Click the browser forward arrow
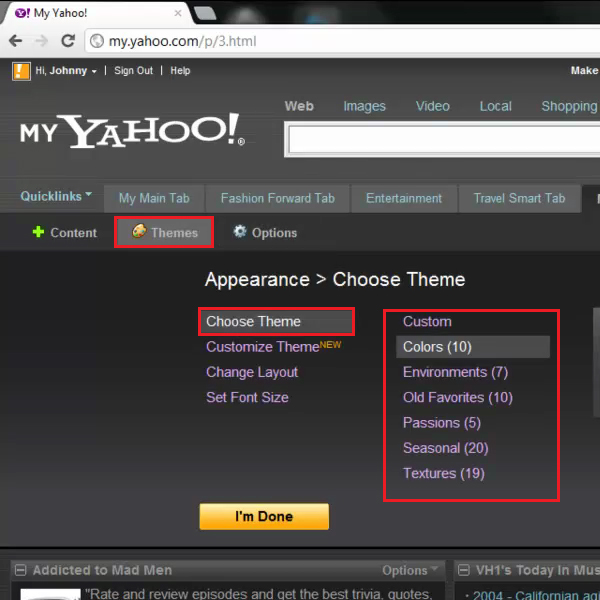Image resolution: width=600 pixels, height=600 pixels. (x=42, y=41)
